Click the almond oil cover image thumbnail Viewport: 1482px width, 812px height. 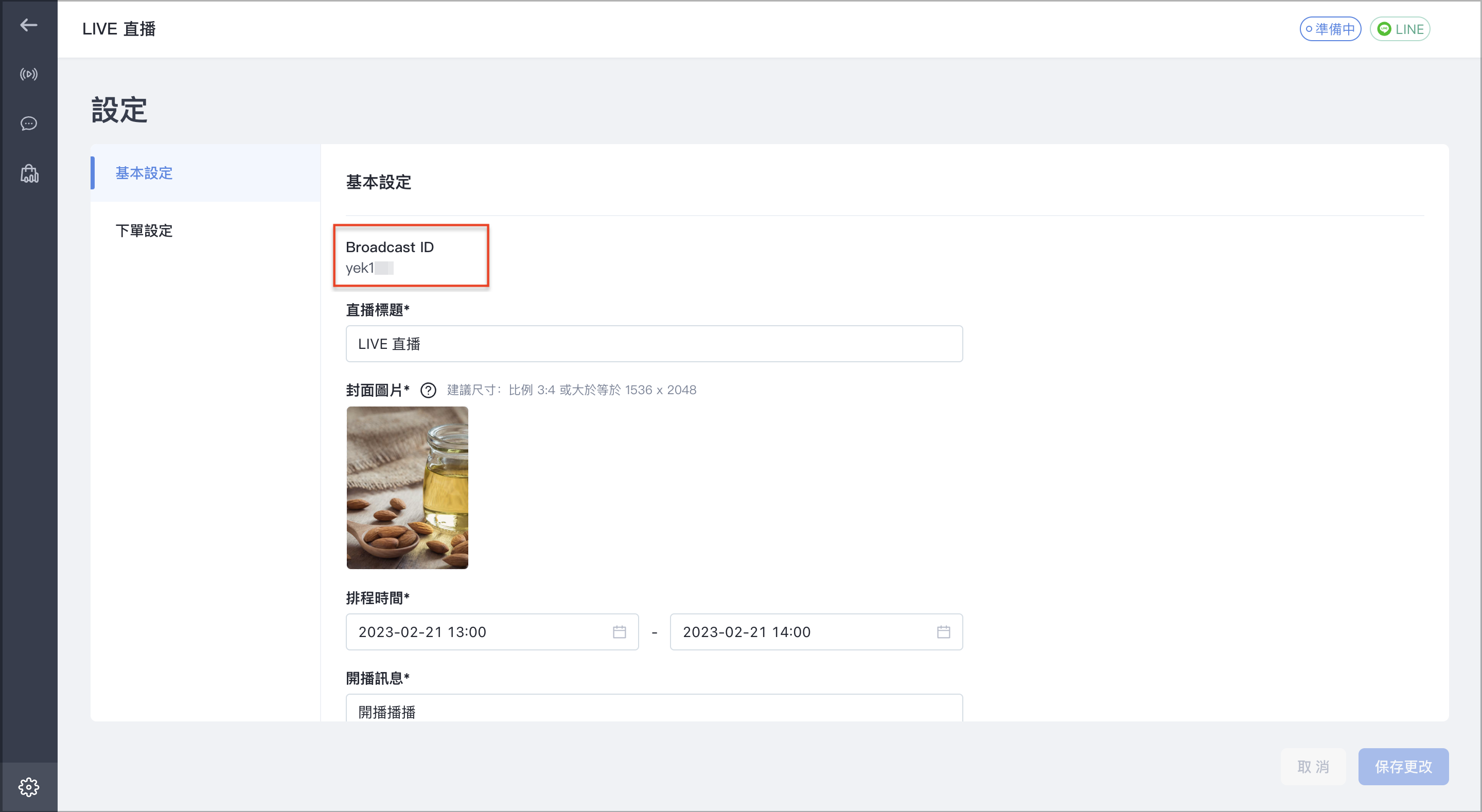coord(408,487)
